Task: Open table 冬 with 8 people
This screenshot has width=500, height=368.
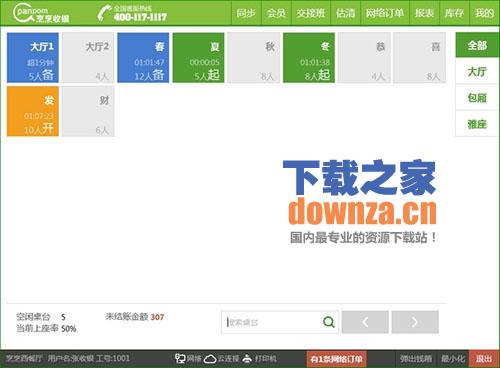Action: [x=309, y=57]
